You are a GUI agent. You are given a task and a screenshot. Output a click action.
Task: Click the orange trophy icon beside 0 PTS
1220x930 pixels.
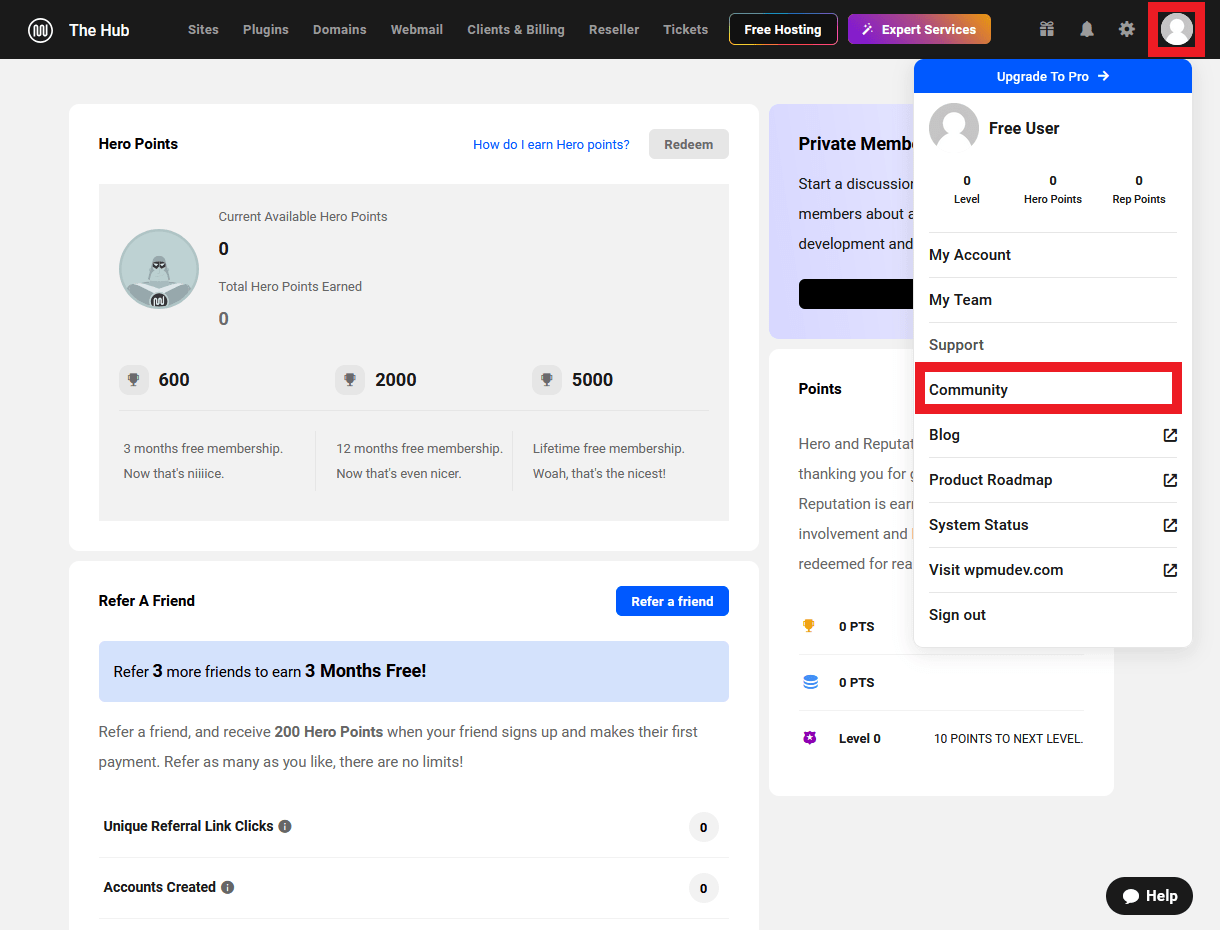[x=809, y=626]
